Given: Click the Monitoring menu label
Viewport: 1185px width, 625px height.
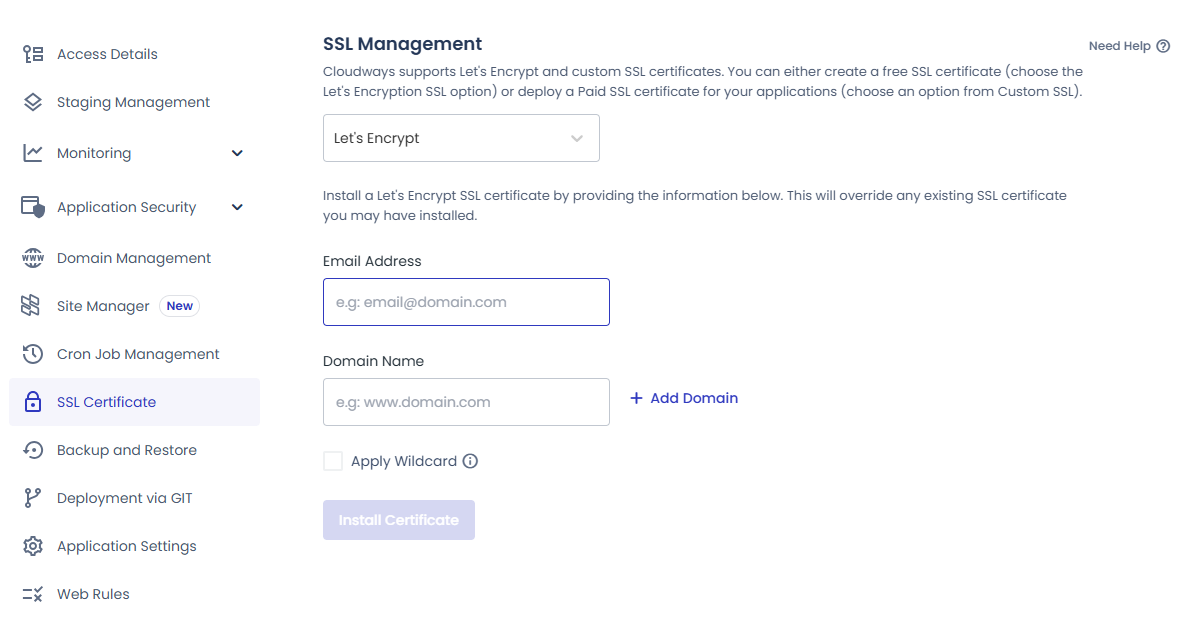Looking at the screenshot, I should 94,153.
